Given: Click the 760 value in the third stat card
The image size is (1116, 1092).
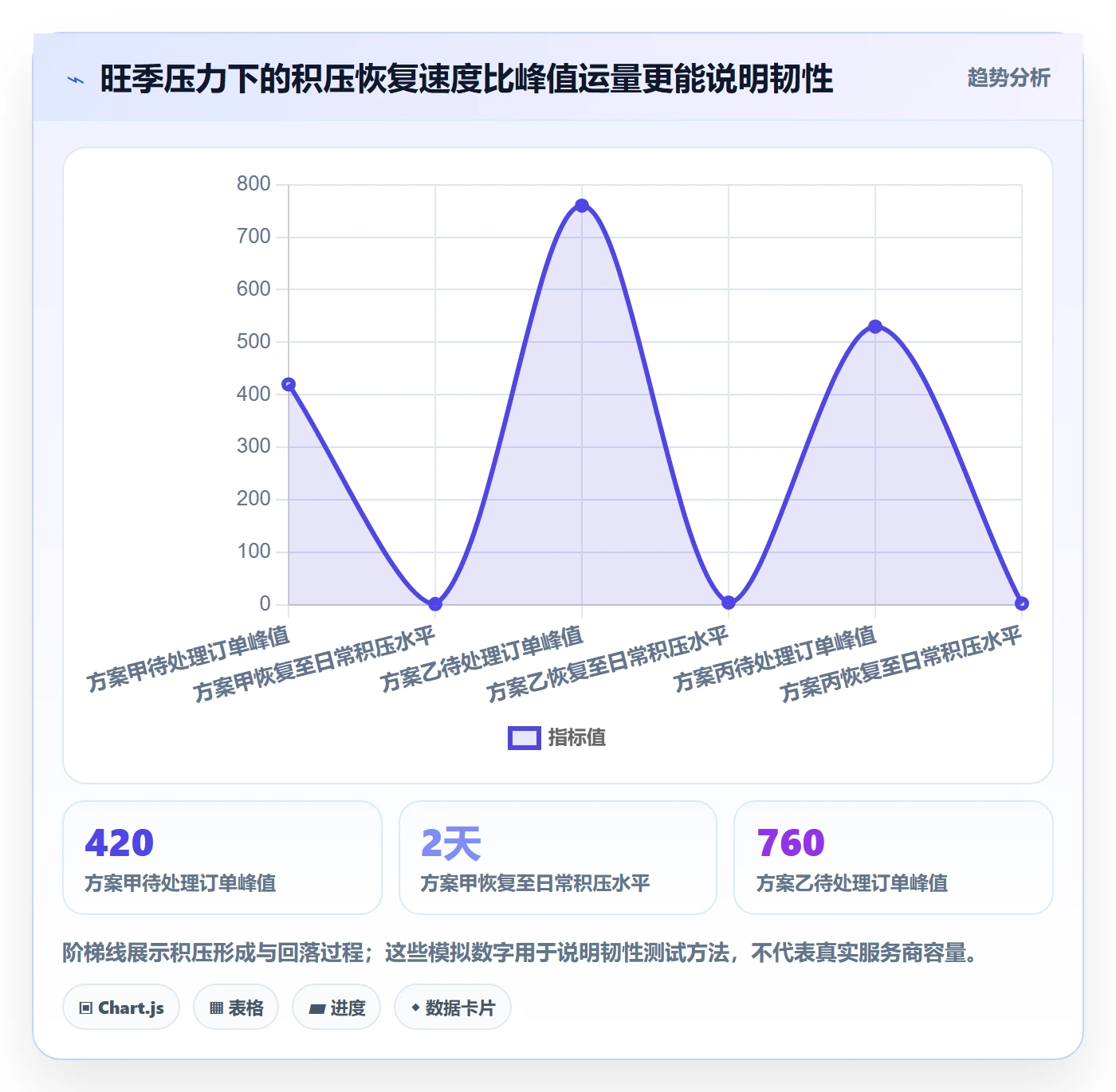Looking at the screenshot, I should coord(791,843).
